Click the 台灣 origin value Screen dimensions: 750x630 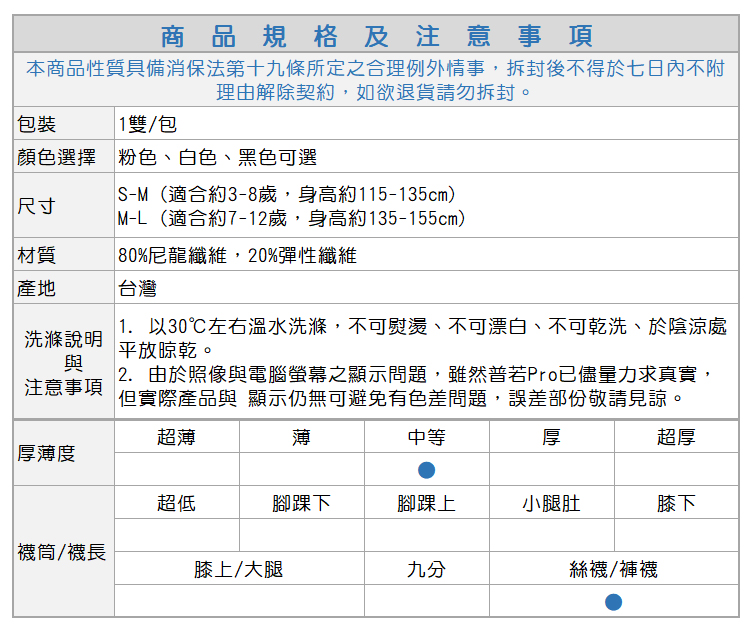tap(138, 288)
